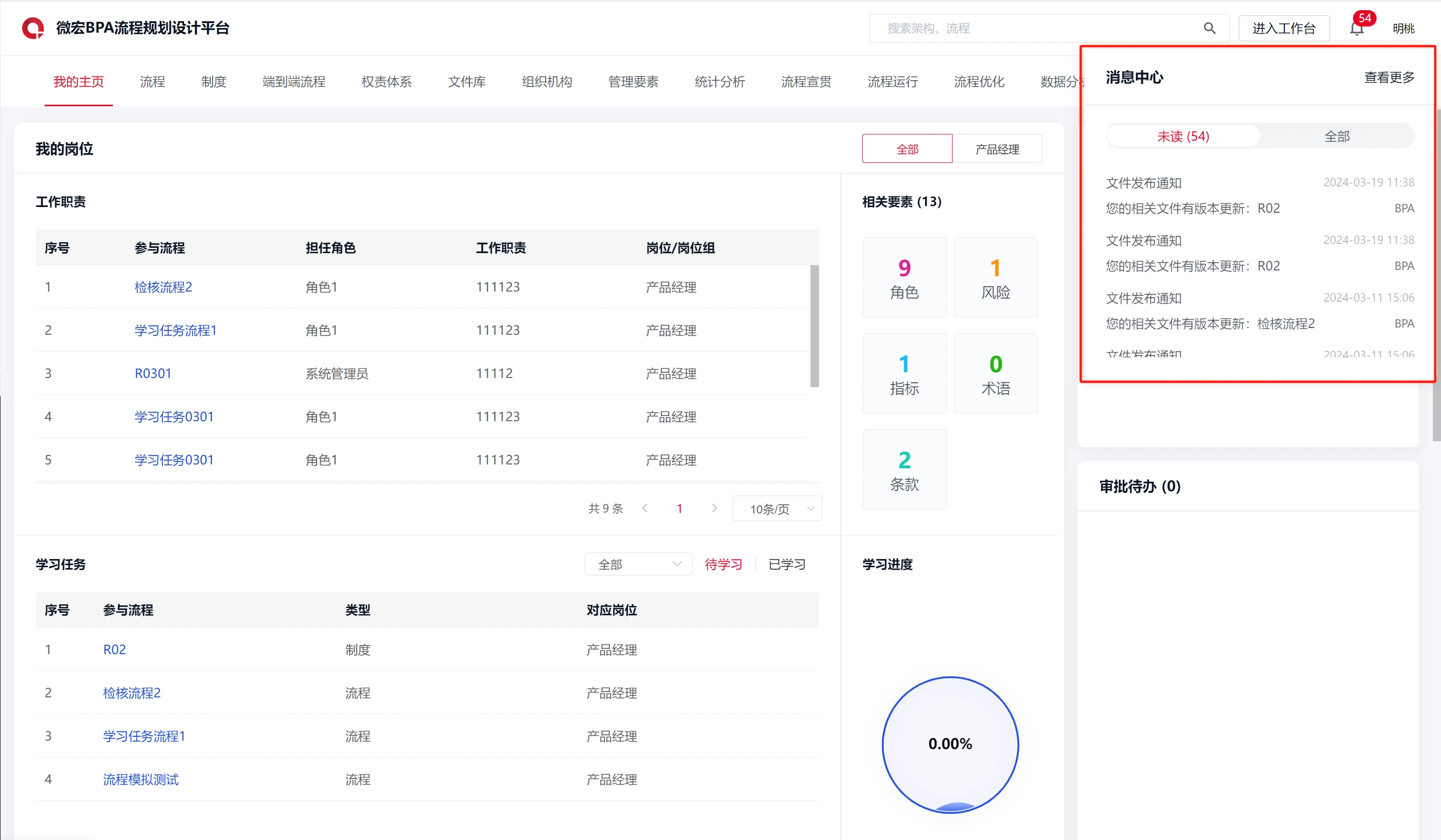The width and height of the screenshot is (1441, 840).
Task: Open the 组织机构 navigation tab
Action: [x=547, y=82]
